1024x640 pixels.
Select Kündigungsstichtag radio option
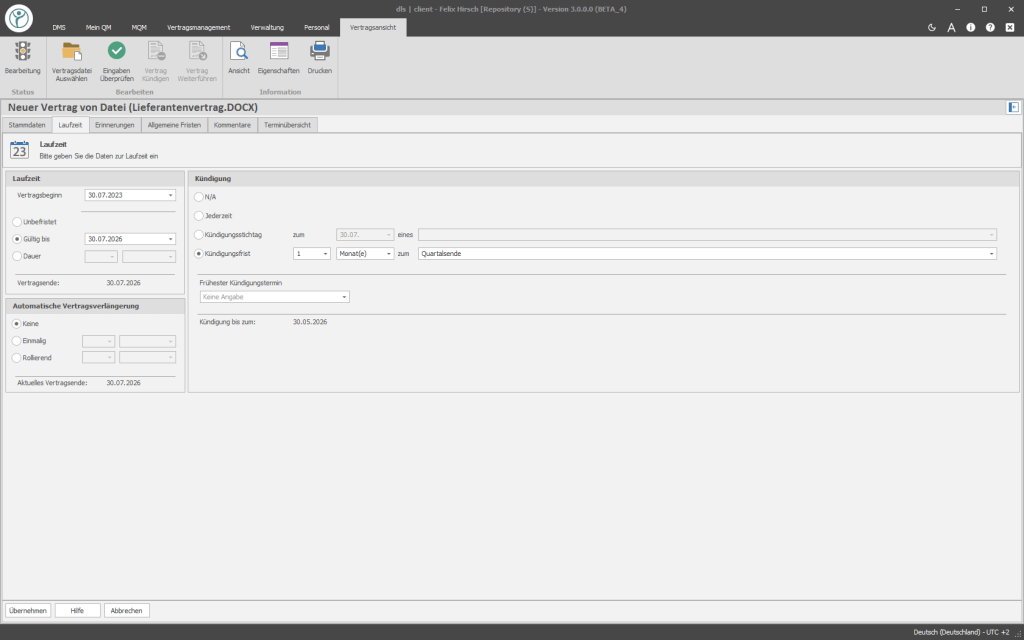[199, 234]
